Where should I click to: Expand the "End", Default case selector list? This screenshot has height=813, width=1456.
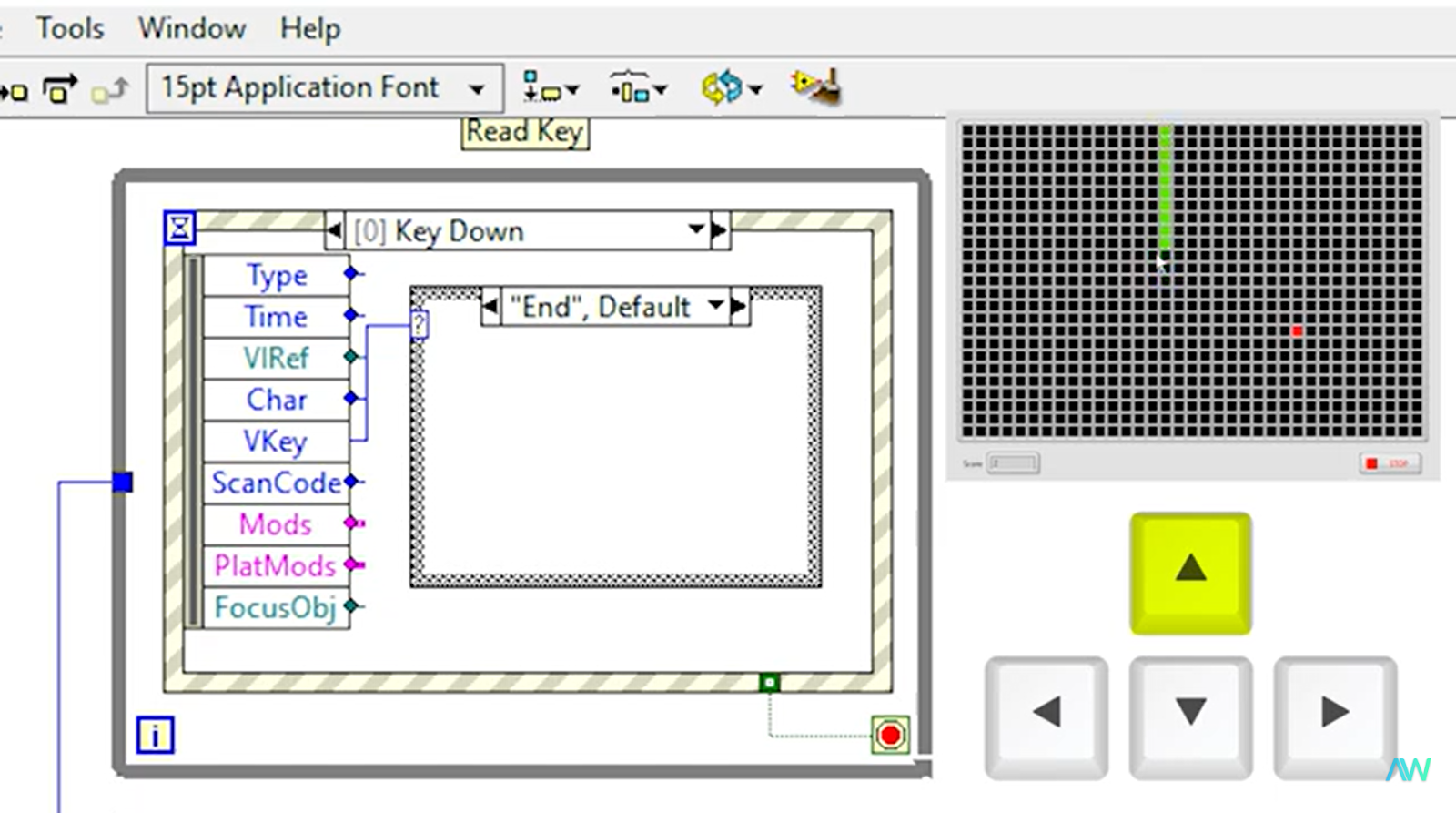pos(716,305)
